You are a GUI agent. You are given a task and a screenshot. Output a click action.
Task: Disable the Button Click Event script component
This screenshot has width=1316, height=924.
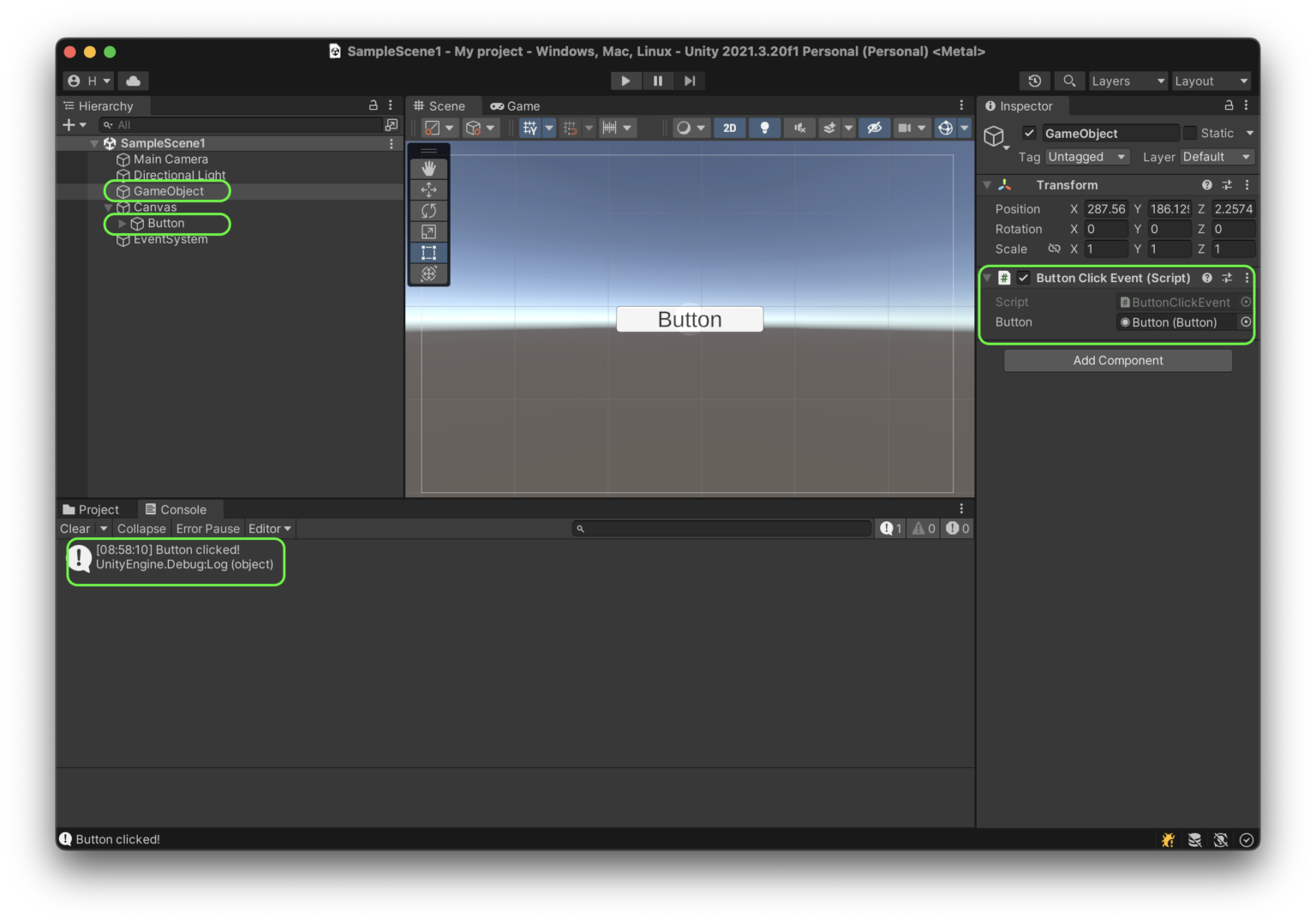[x=1024, y=278]
